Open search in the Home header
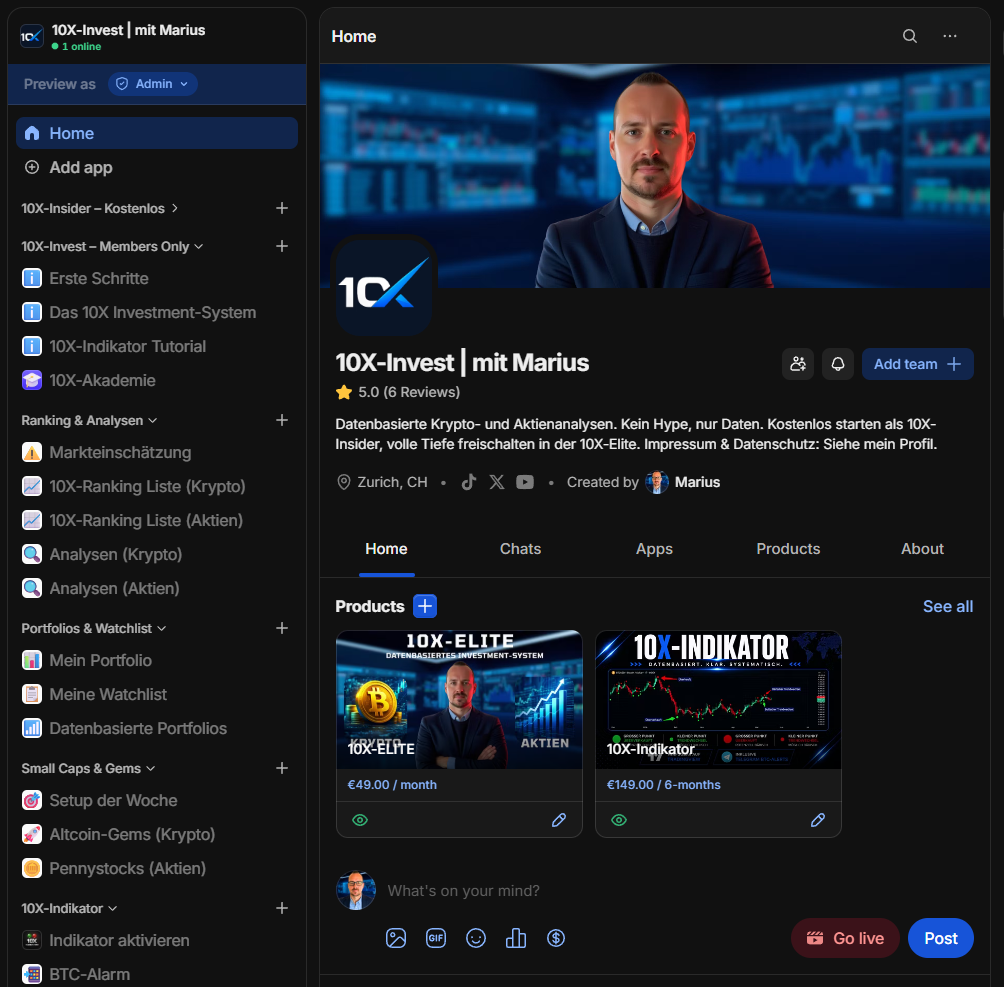 tap(909, 36)
